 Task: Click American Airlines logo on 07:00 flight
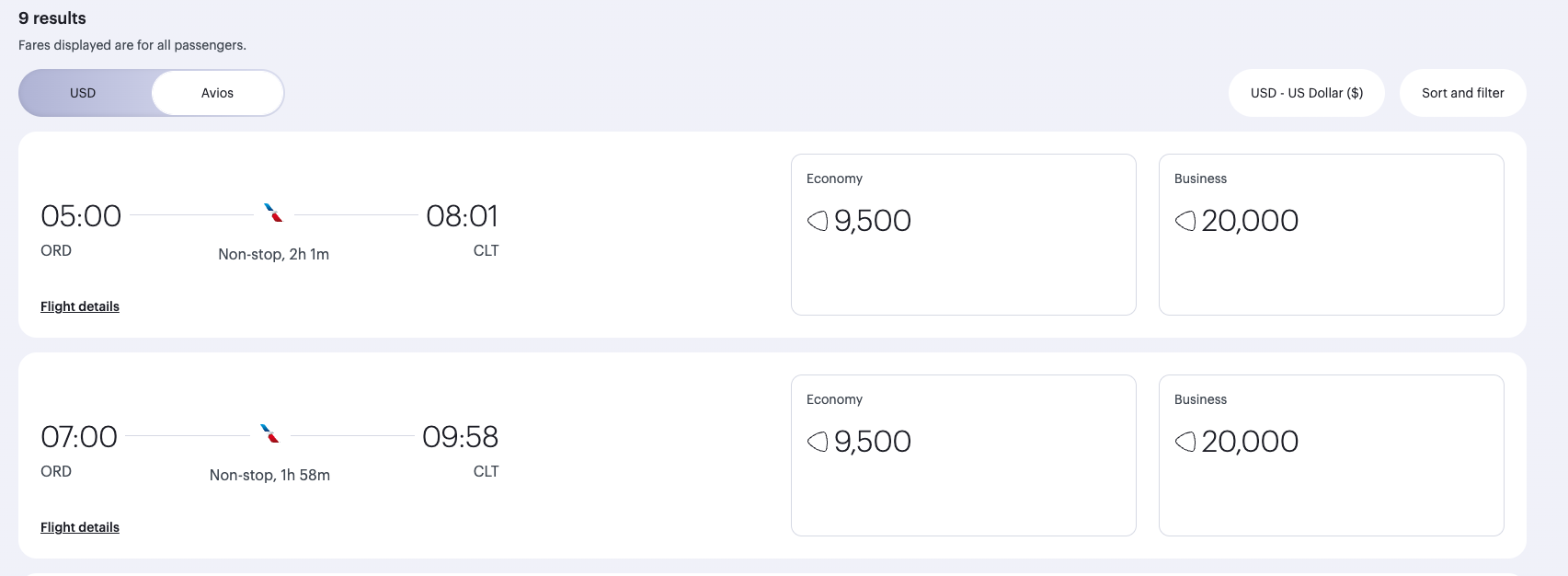click(x=269, y=434)
